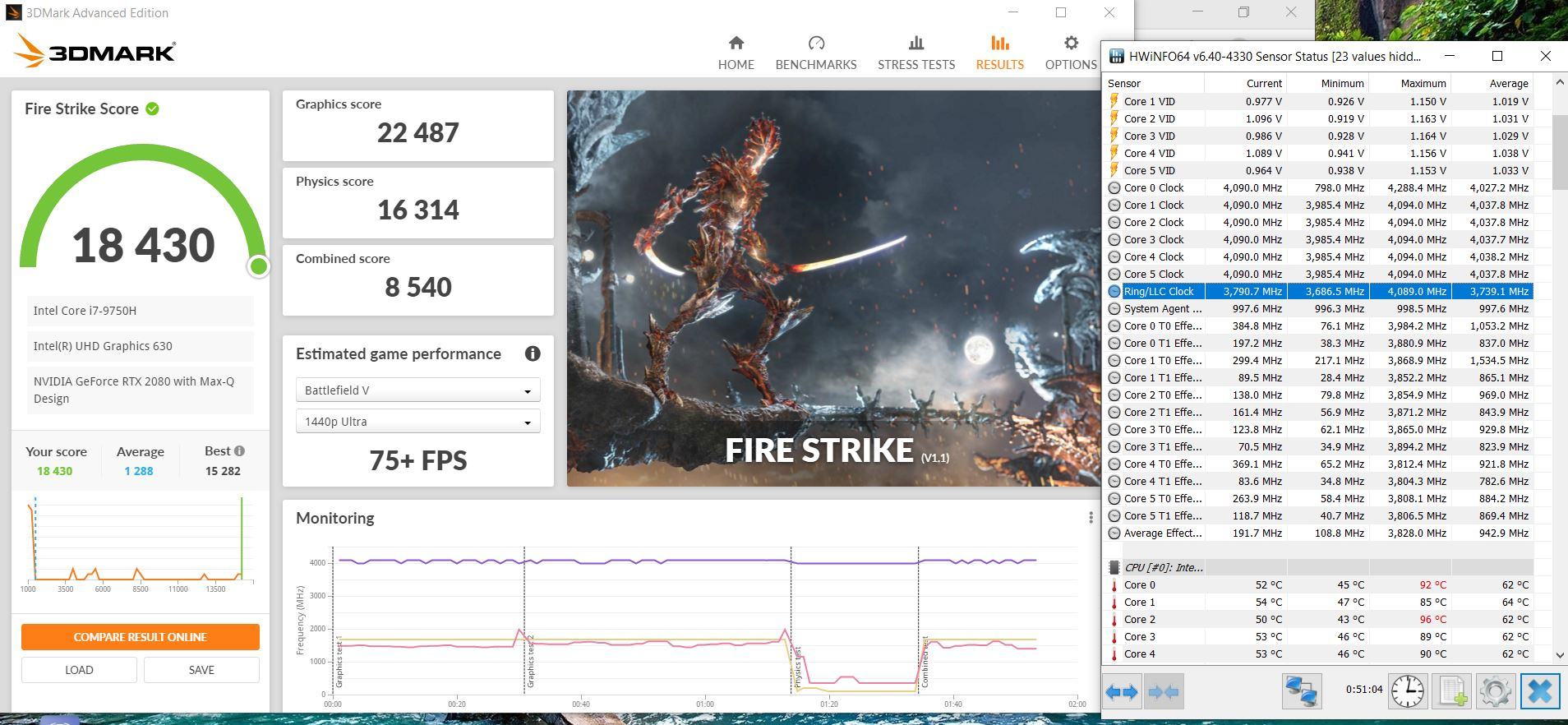Click the NVIDIA GeForce RTX 2080 Max-Q entry

click(140, 390)
